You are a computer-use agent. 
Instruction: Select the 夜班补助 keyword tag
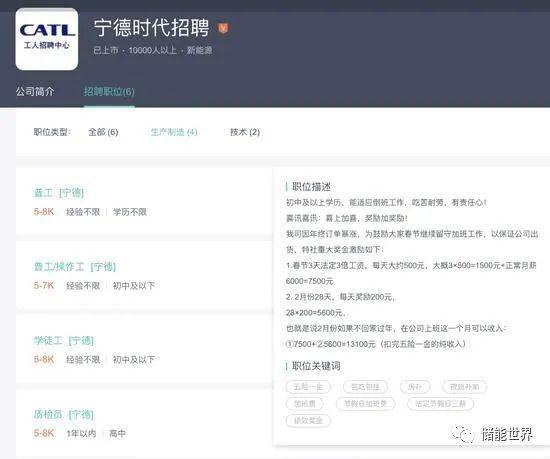pyautogui.click(x=464, y=387)
